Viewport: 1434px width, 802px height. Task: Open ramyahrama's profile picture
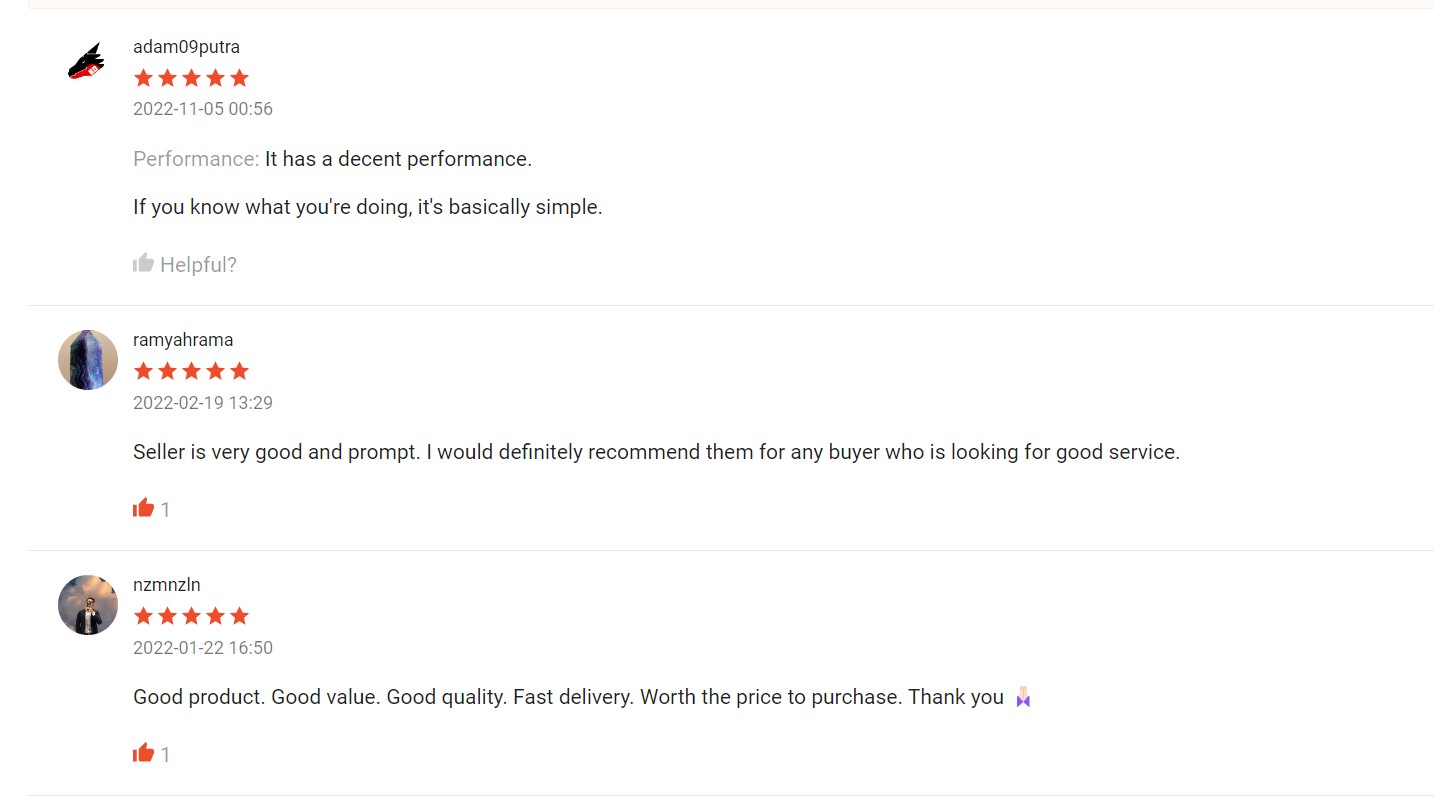88,360
